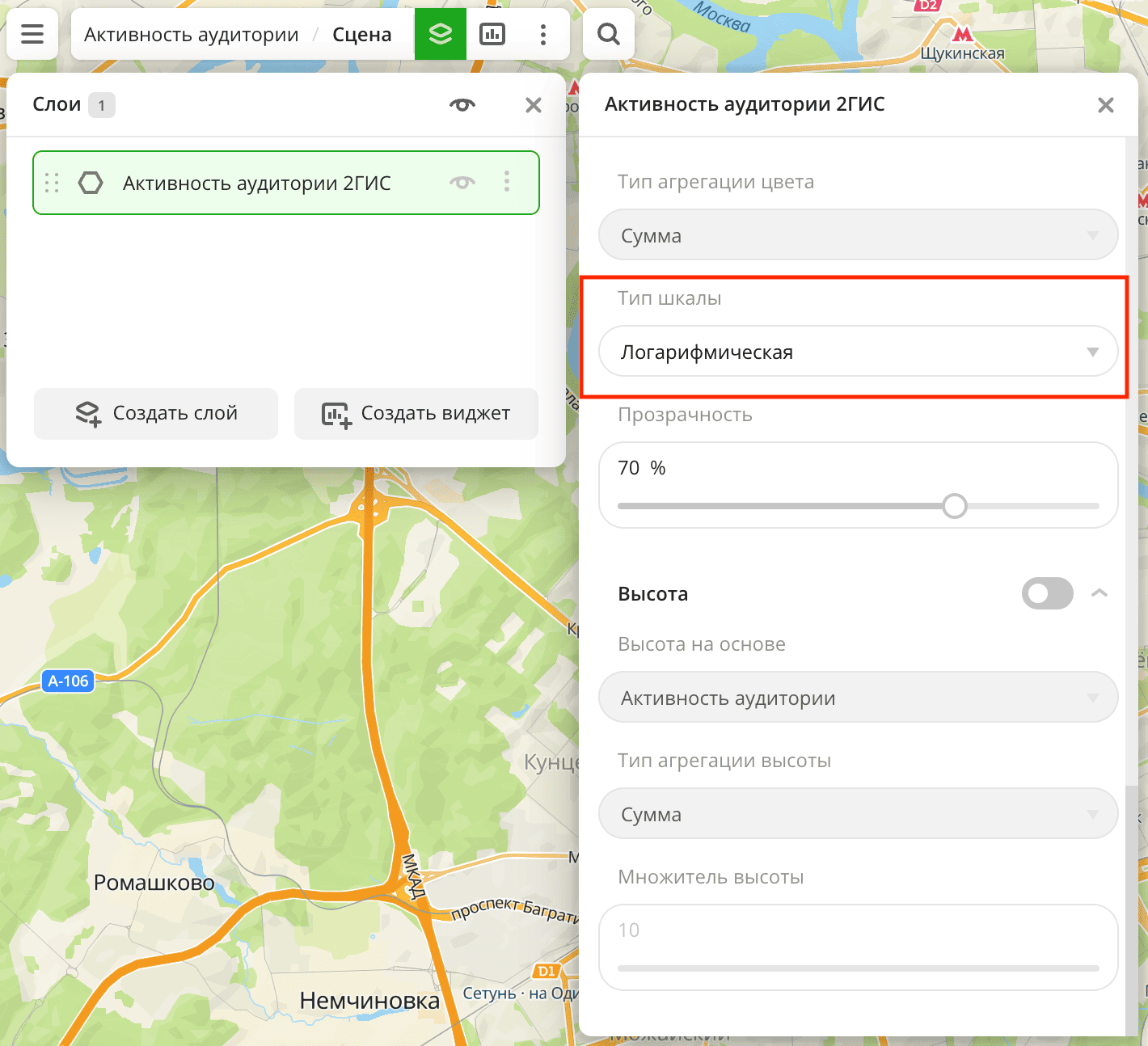Click the Прозрачность slider handle
Viewport: 1148px width, 1046px height.
coord(955,506)
